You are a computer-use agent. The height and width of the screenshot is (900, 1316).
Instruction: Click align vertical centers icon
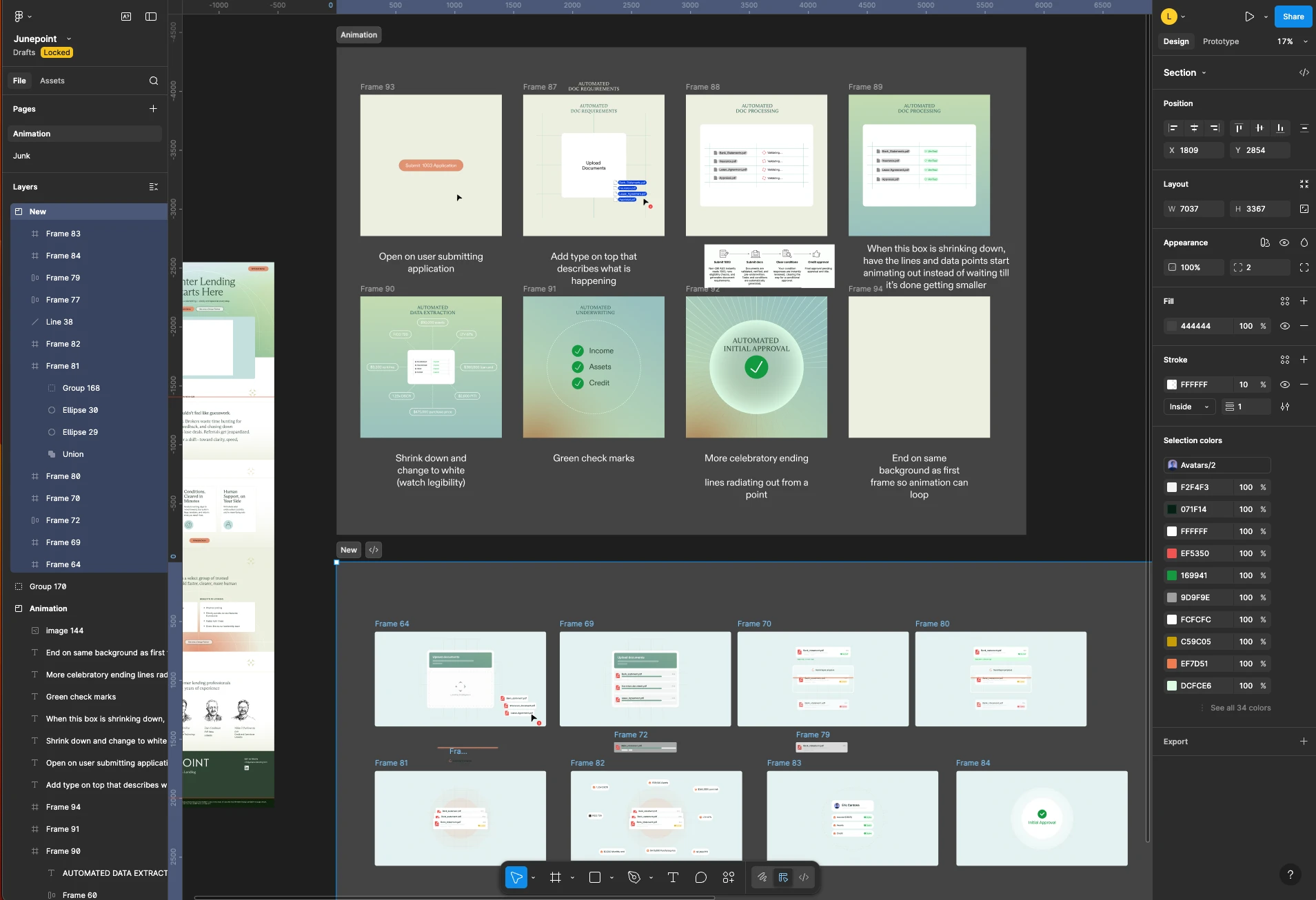click(x=1259, y=128)
